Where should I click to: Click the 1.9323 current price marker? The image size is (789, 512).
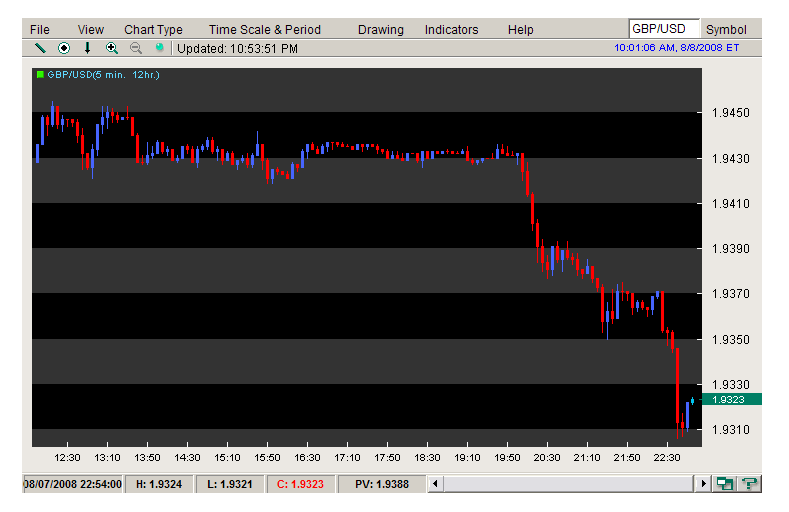[731, 399]
